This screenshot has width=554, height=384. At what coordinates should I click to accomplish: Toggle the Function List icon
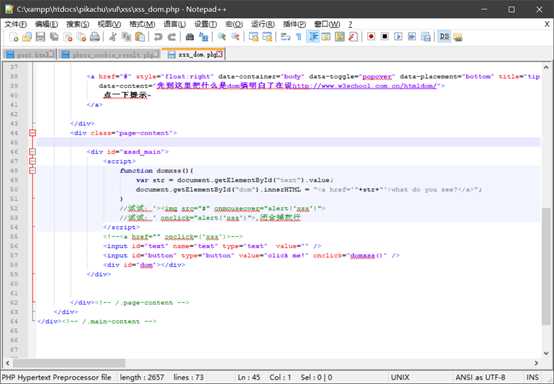pyautogui.click(x=353, y=37)
